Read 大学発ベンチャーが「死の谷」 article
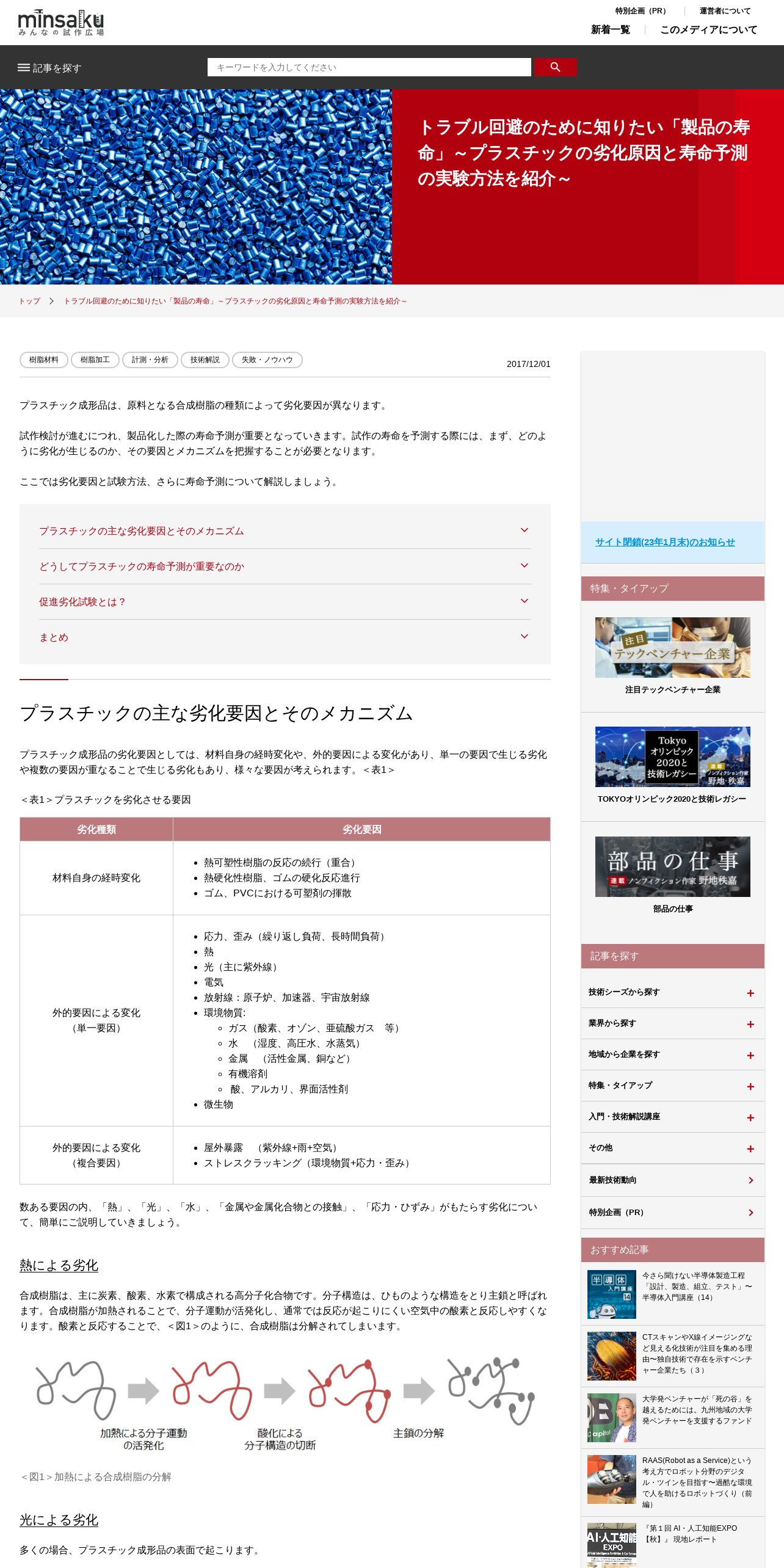 click(x=697, y=1410)
